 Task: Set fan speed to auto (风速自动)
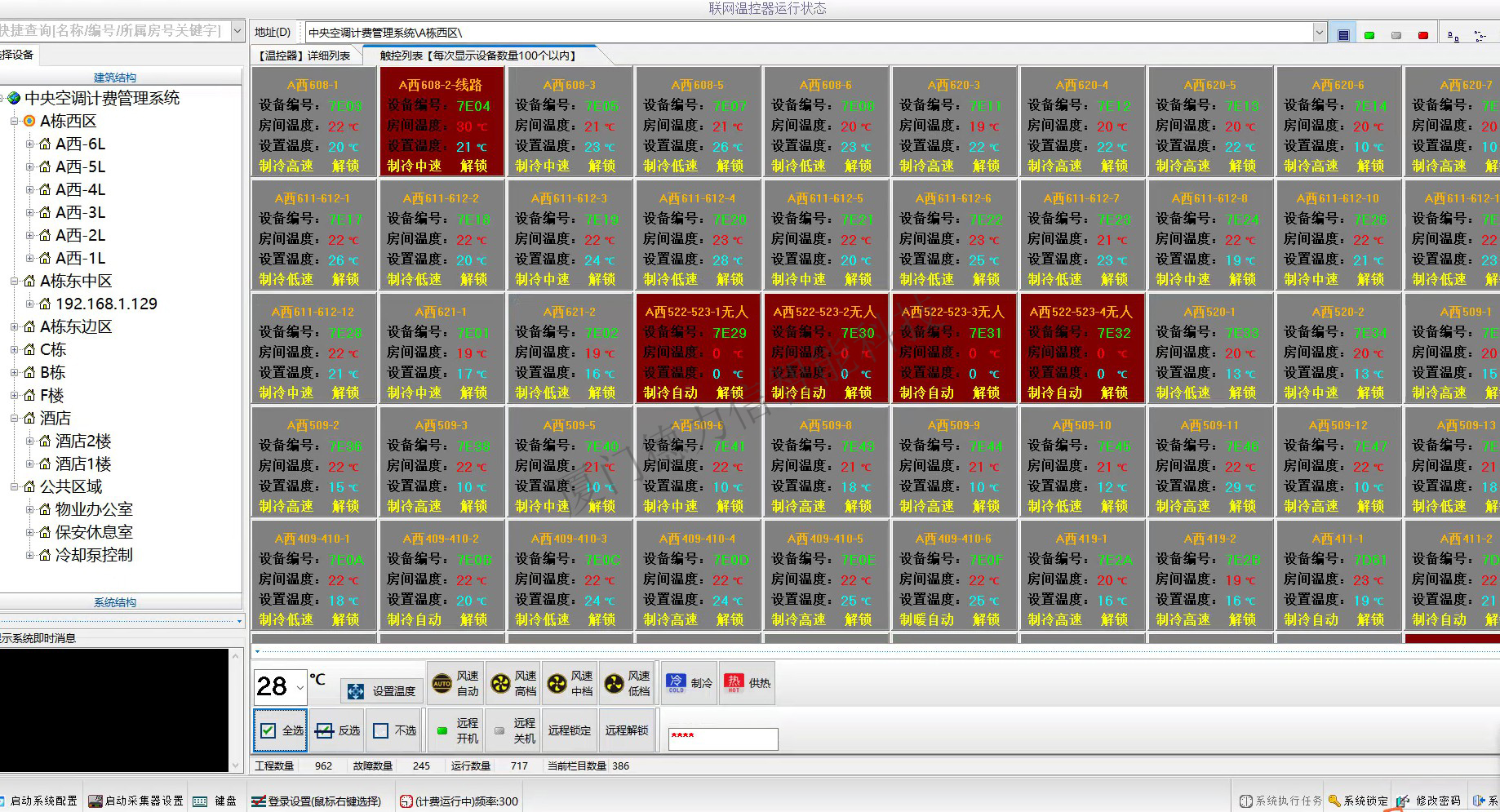coord(455,684)
